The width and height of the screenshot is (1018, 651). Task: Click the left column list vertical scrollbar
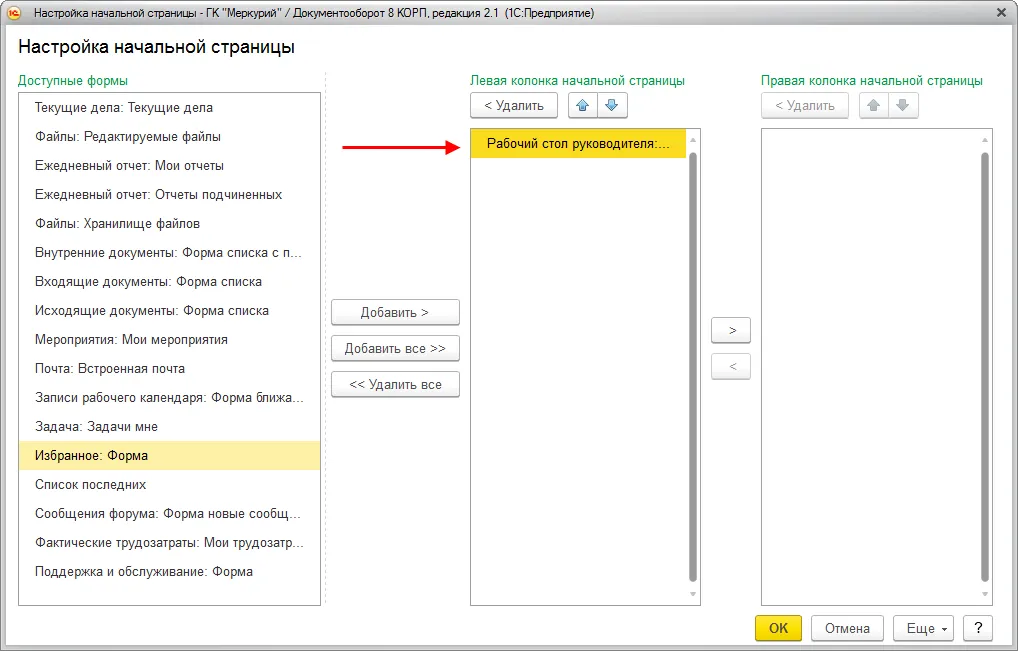click(693, 367)
